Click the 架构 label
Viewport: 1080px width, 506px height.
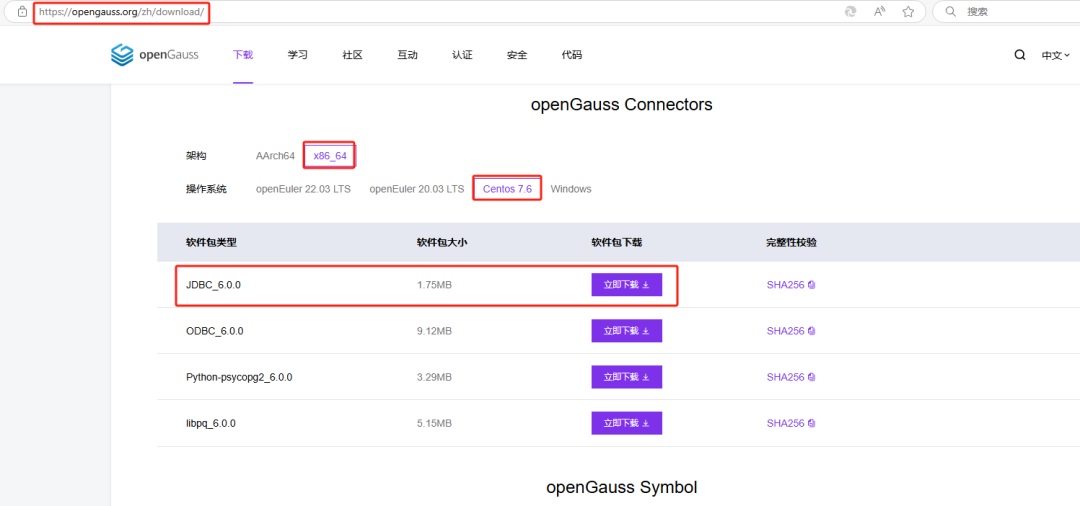click(x=196, y=156)
